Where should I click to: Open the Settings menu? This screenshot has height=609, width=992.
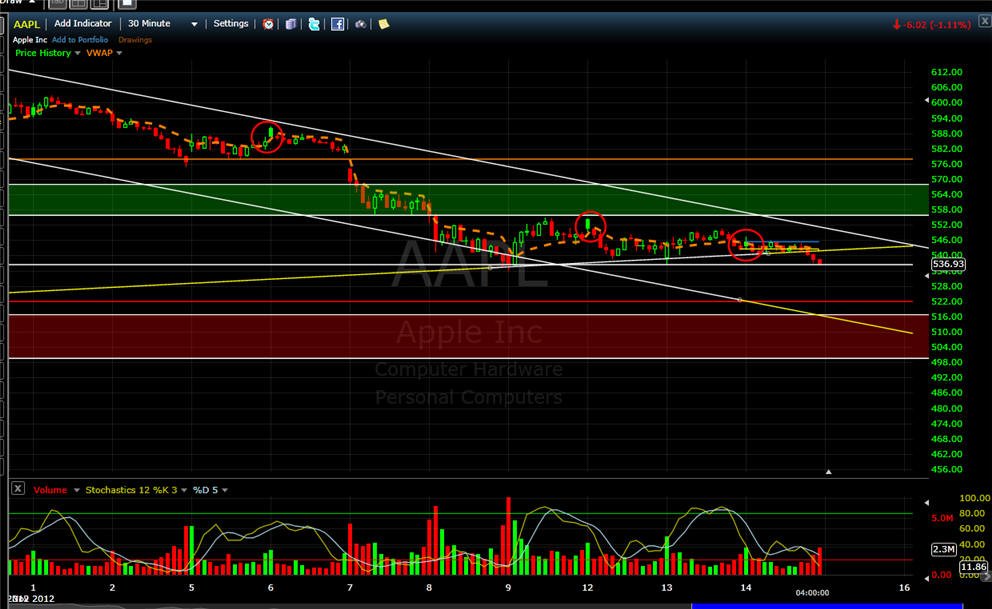231,23
